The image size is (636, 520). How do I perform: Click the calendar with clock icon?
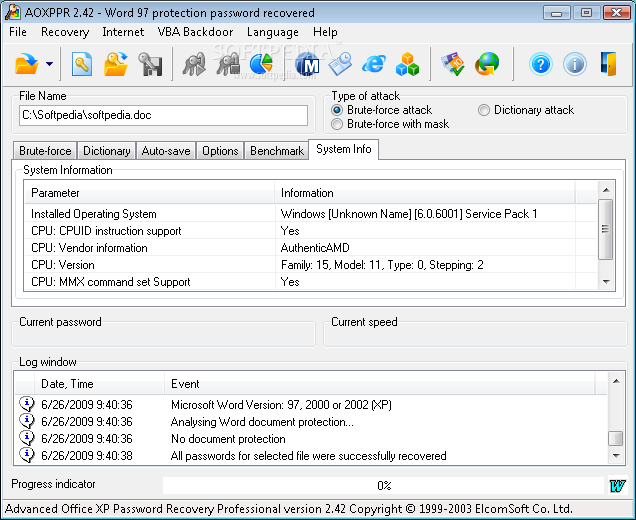coord(340,64)
